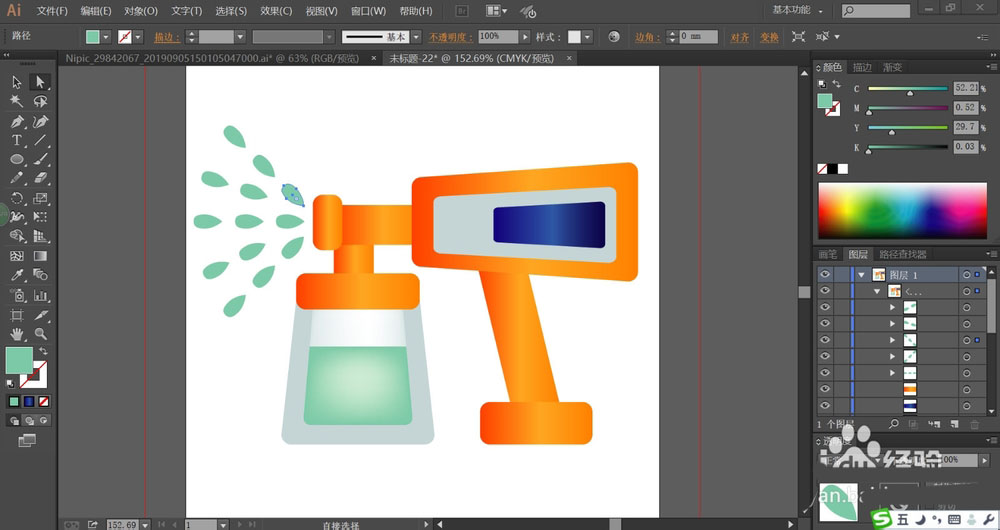Select the Pencil tool
This screenshot has width=1000, height=530.
point(17,179)
